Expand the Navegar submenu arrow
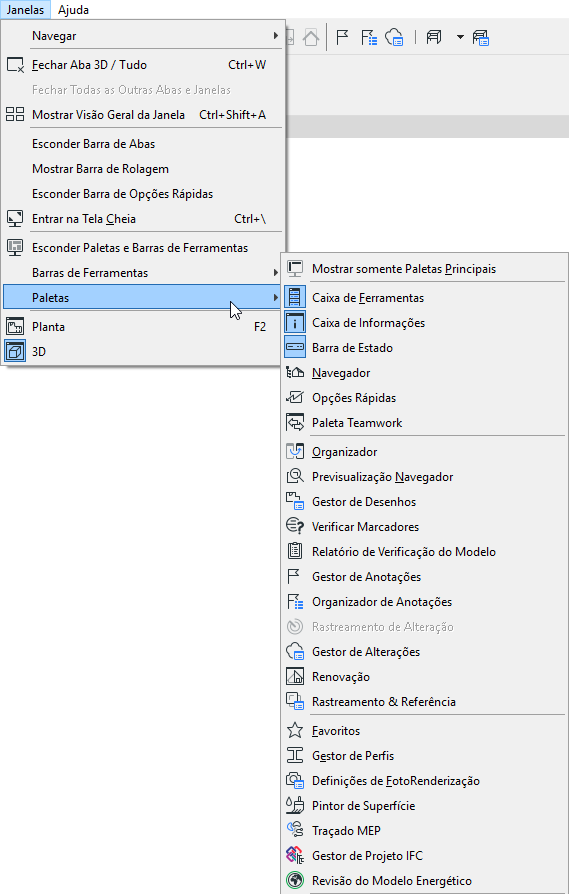Screen dimensions: 569x894 [275, 35]
